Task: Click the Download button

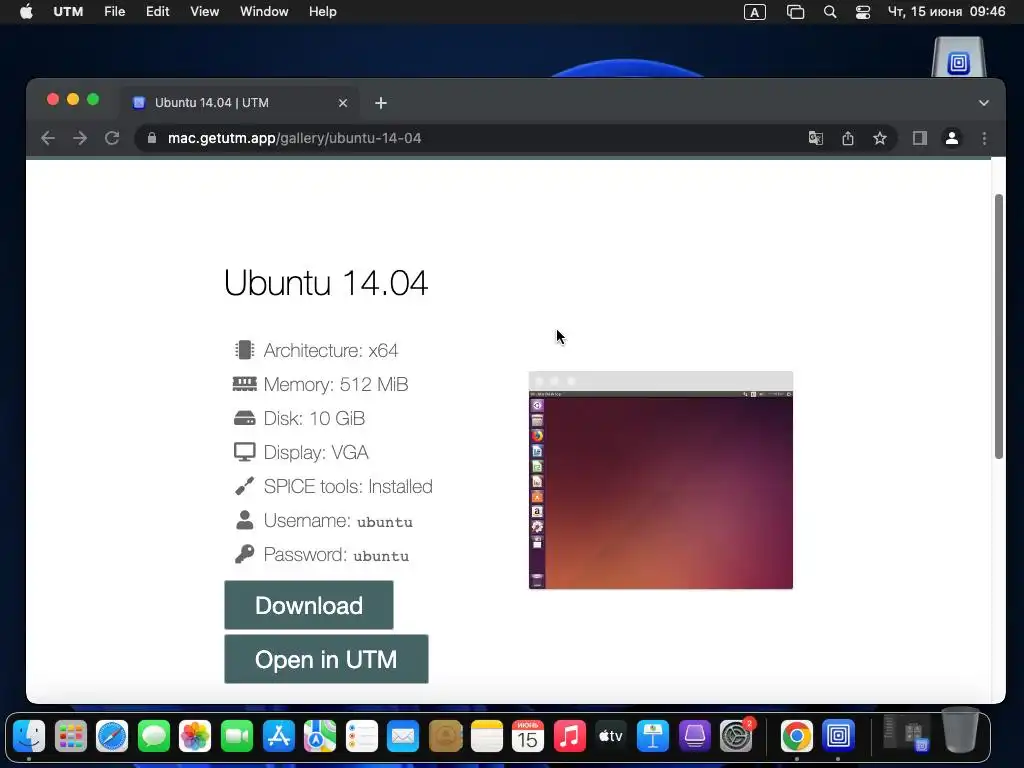Action: 309,605
